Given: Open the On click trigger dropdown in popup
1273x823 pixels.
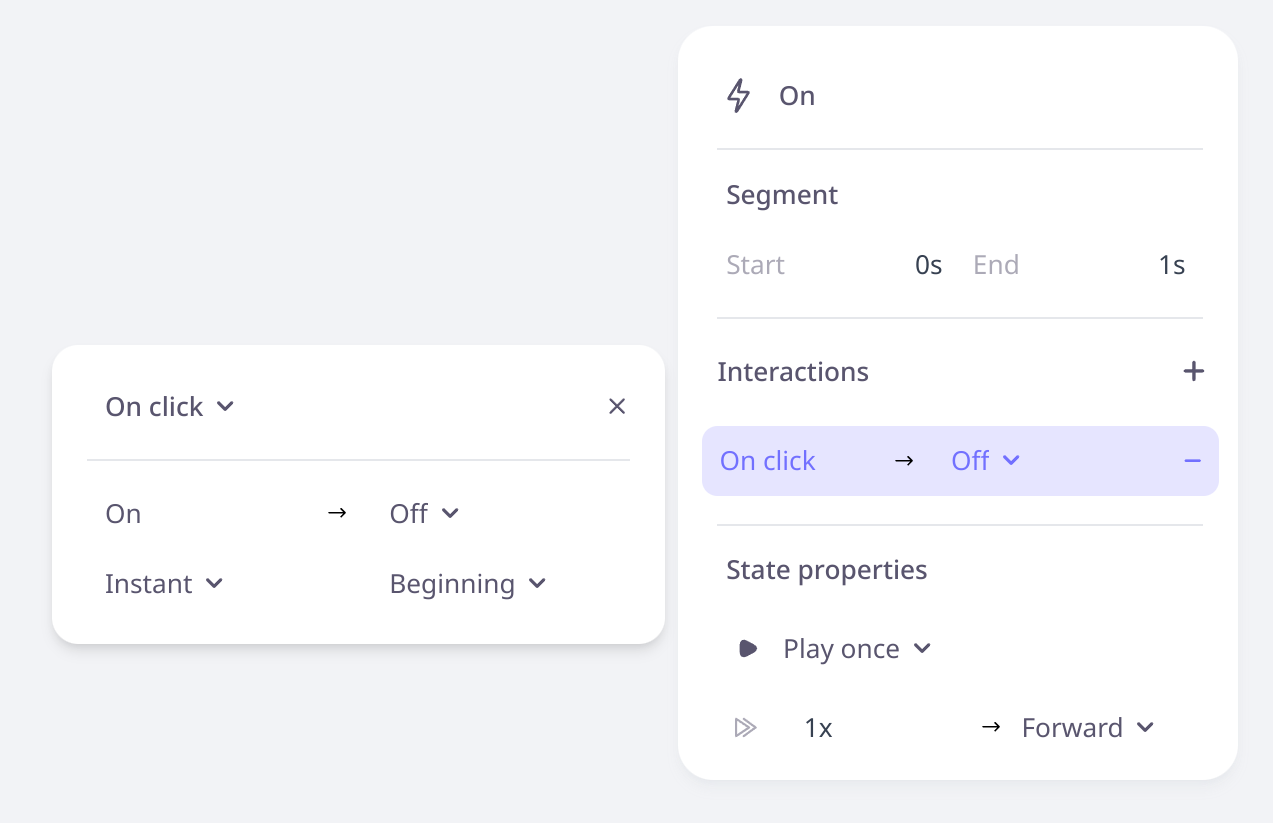Looking at the screenshot, I should coord(169,407).
